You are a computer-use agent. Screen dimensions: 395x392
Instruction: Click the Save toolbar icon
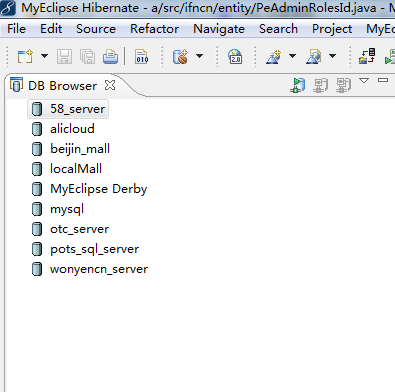point(64,56)
